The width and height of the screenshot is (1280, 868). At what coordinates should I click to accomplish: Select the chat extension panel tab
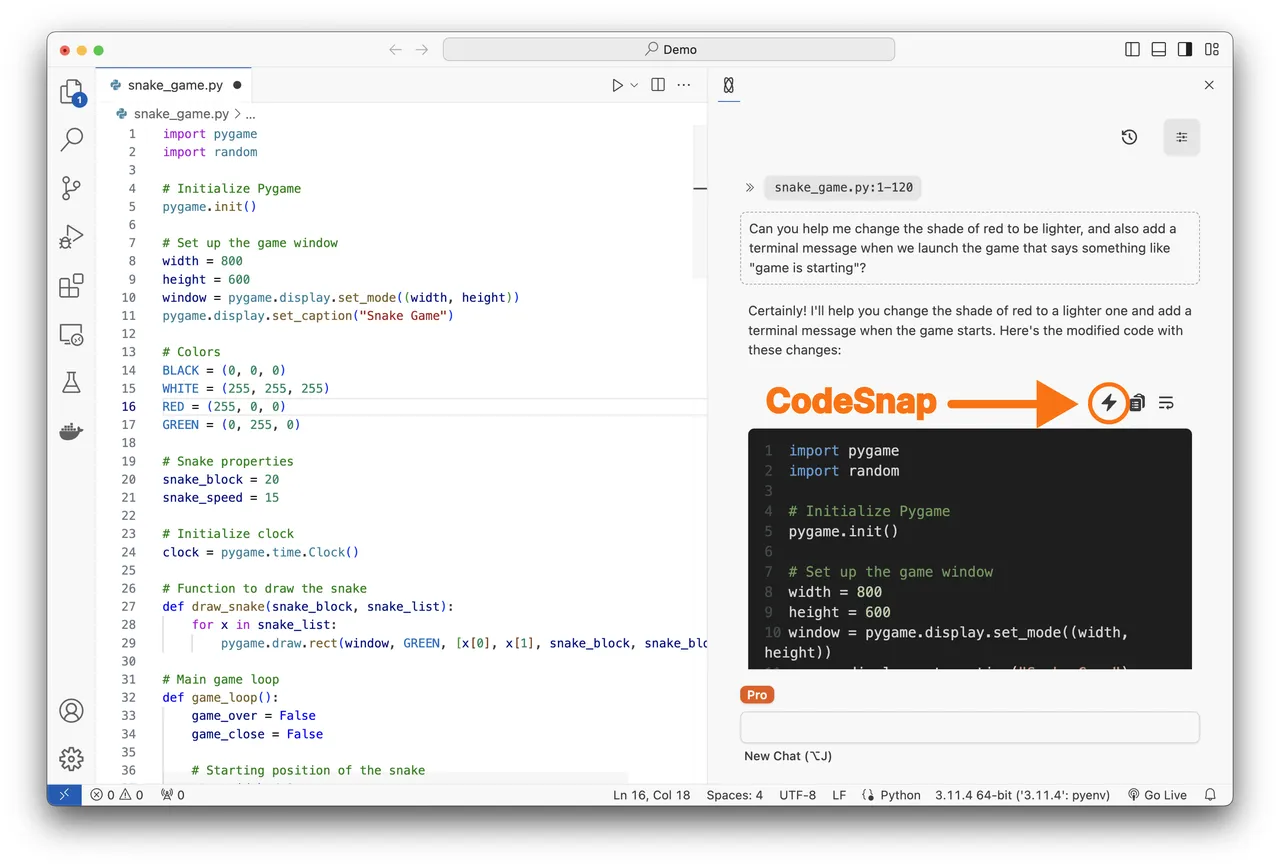tap(728, 85)
